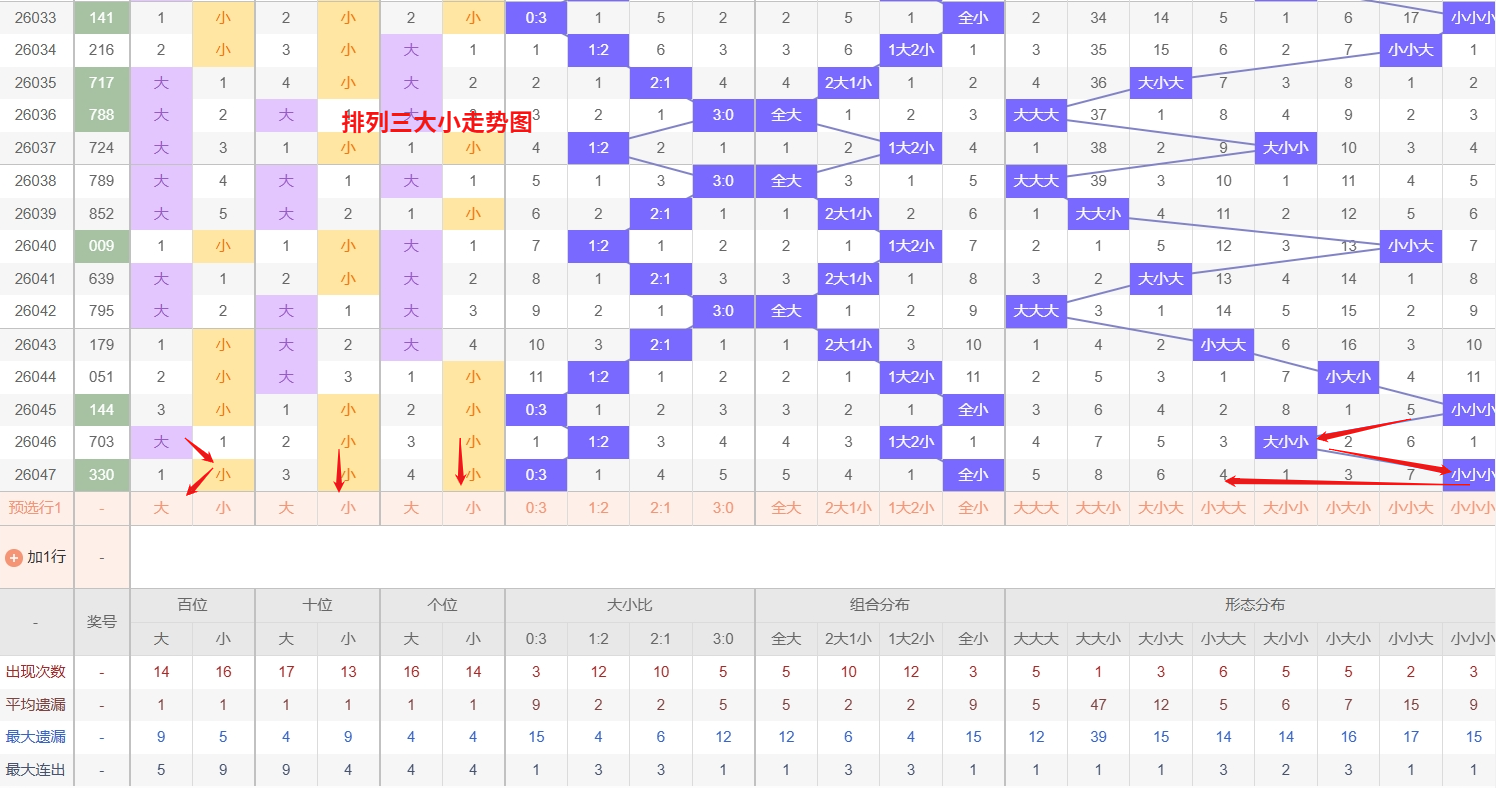Select 2大1小 in the 预选行1 row
Image resolution: width=1496 pixels, height=788 pixels.
(848, 508)
